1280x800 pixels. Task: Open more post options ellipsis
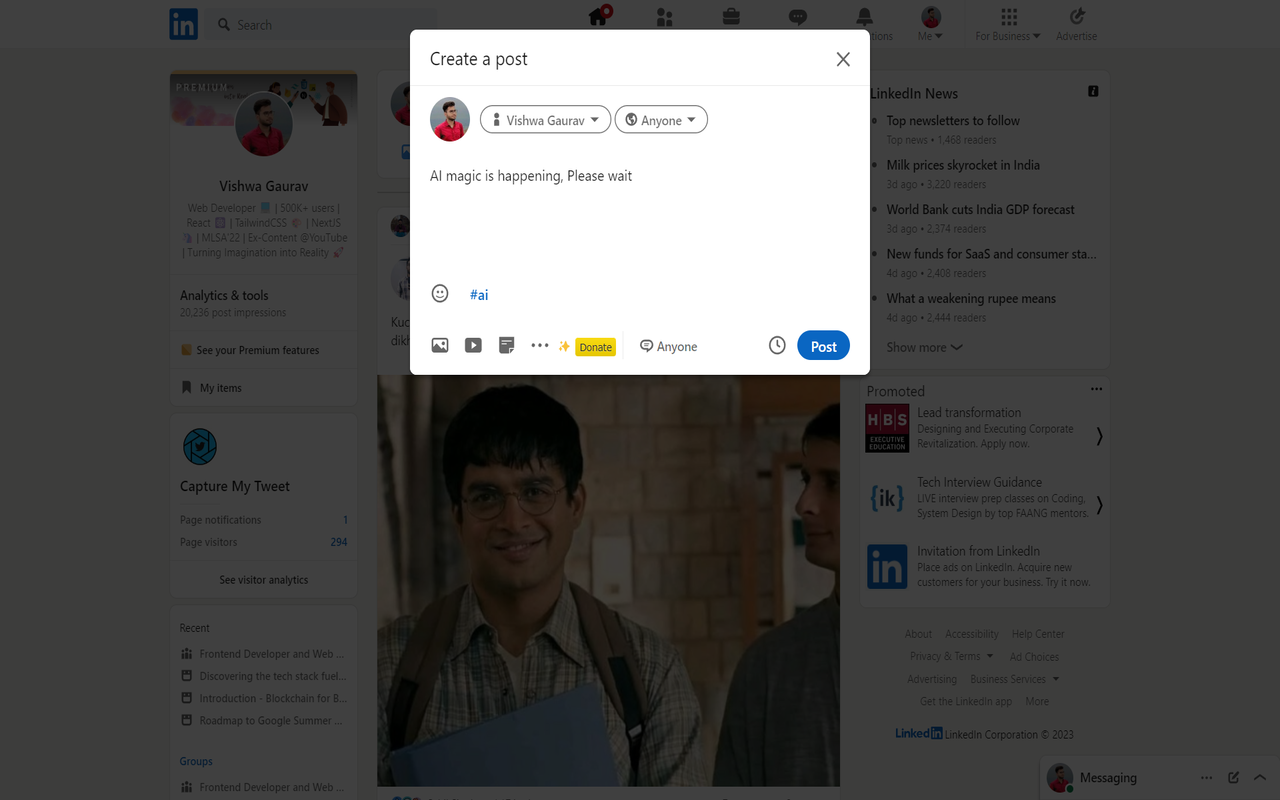click(540, 345)
